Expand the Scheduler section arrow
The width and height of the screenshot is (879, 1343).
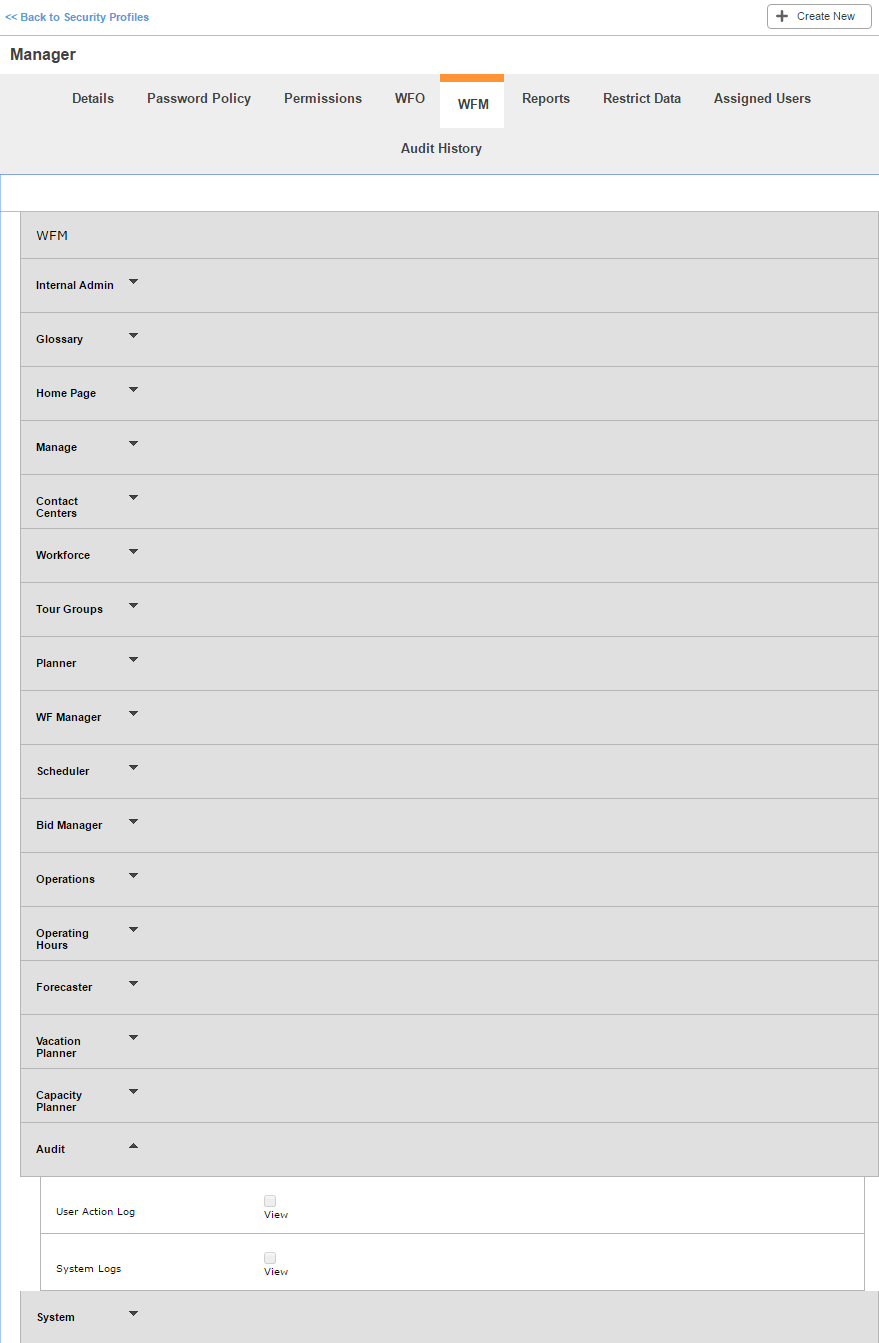(134, 768)
